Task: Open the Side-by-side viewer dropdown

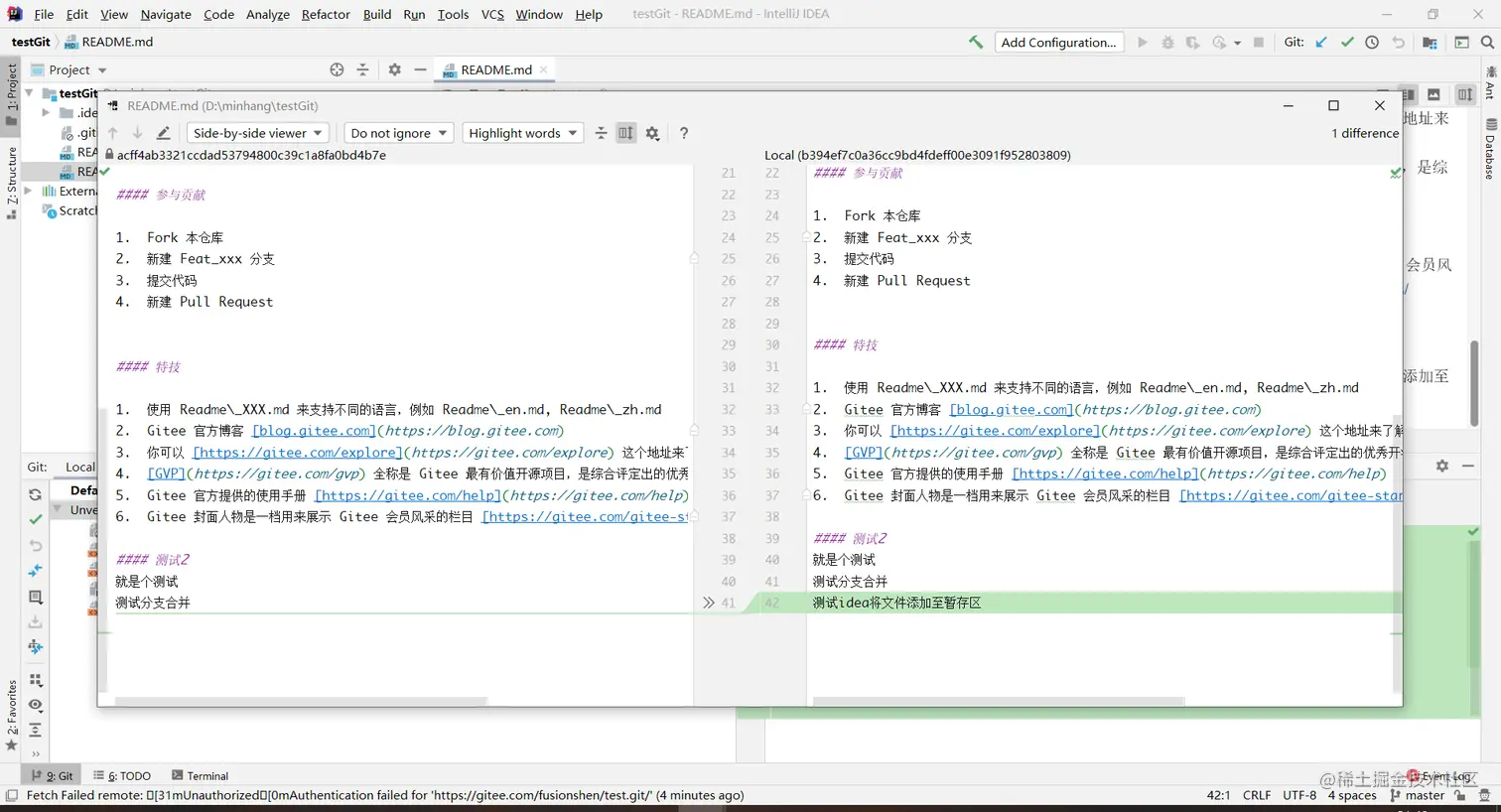Action: (258, 133)
